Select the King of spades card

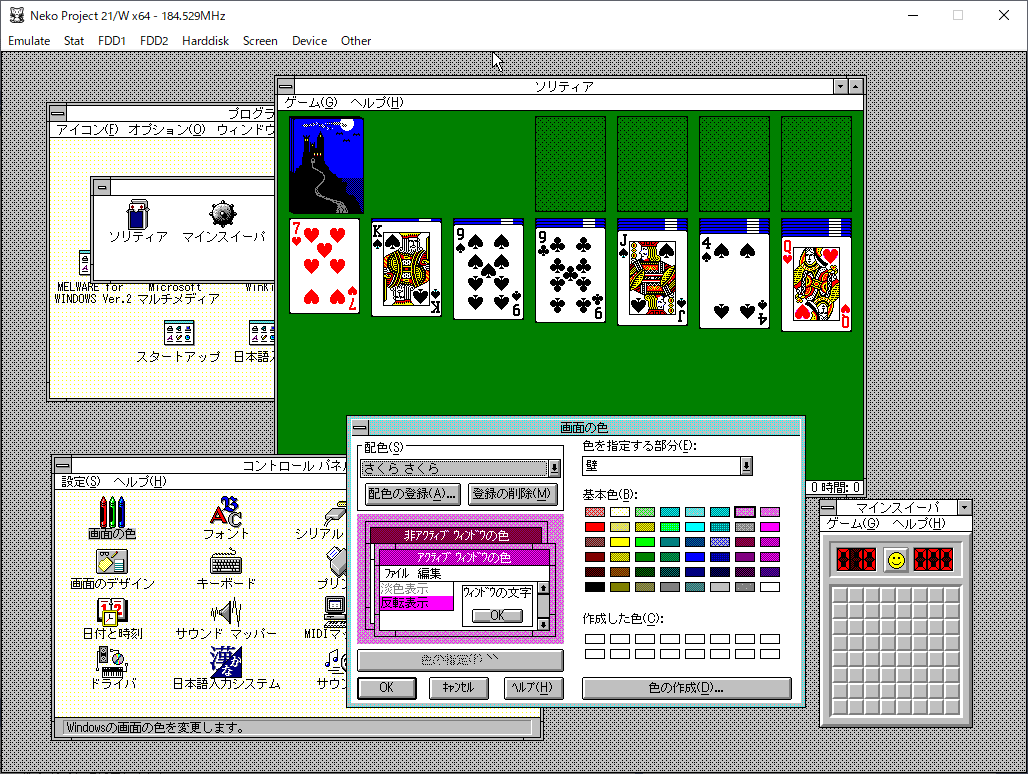tap(406, 270)
